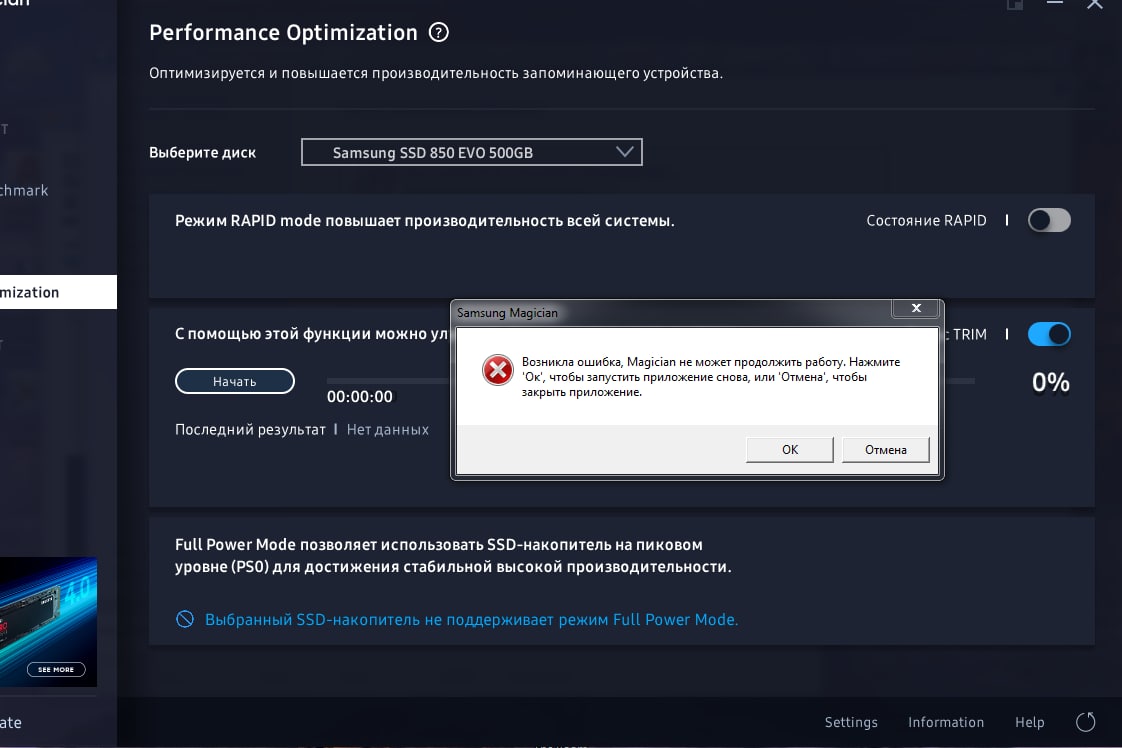Open Help in the bottom bar

1030,722
